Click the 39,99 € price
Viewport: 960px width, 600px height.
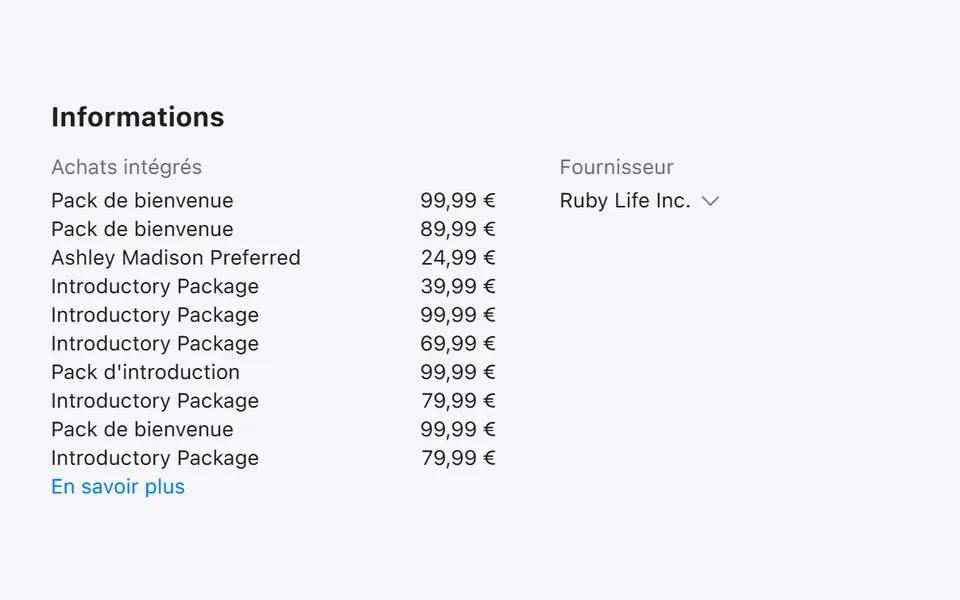pos(458,287)
